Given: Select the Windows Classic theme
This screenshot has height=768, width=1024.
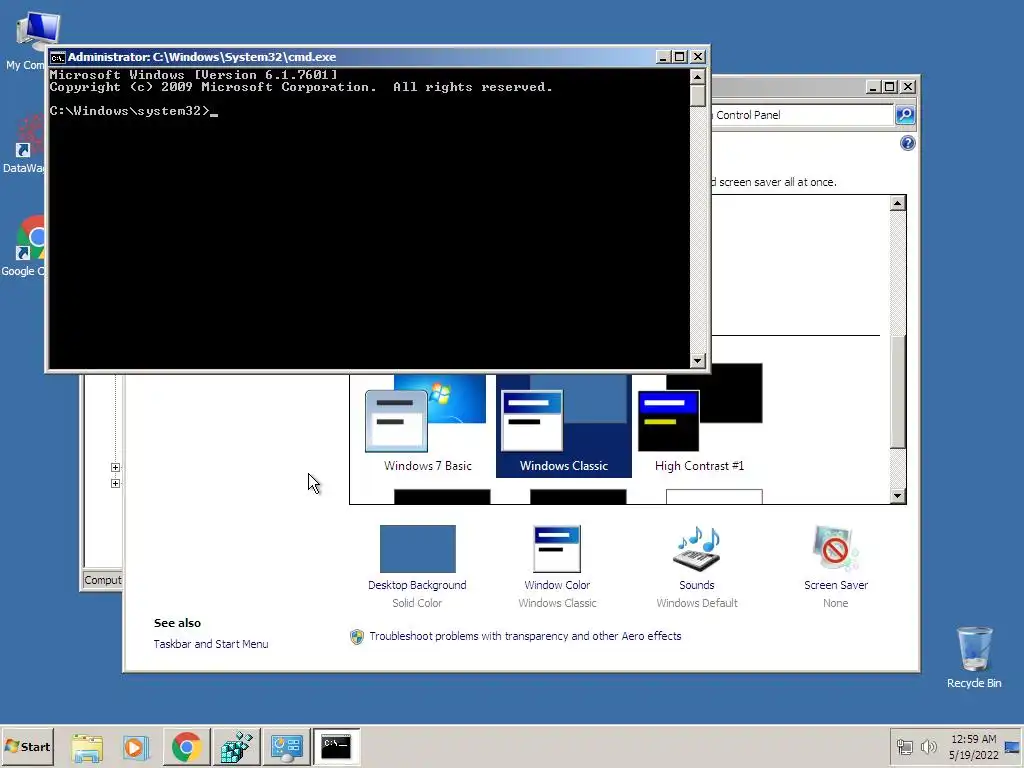Looking at the screenshot, I should (x=564, y=424).
